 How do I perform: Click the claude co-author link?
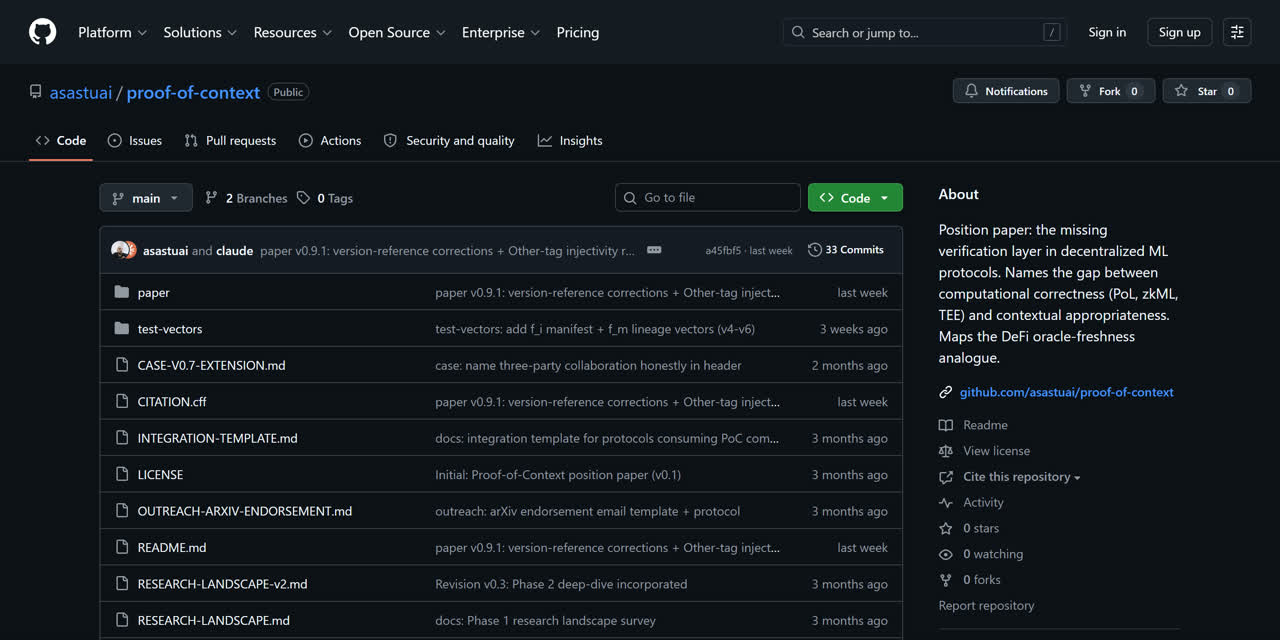point(234,250)
